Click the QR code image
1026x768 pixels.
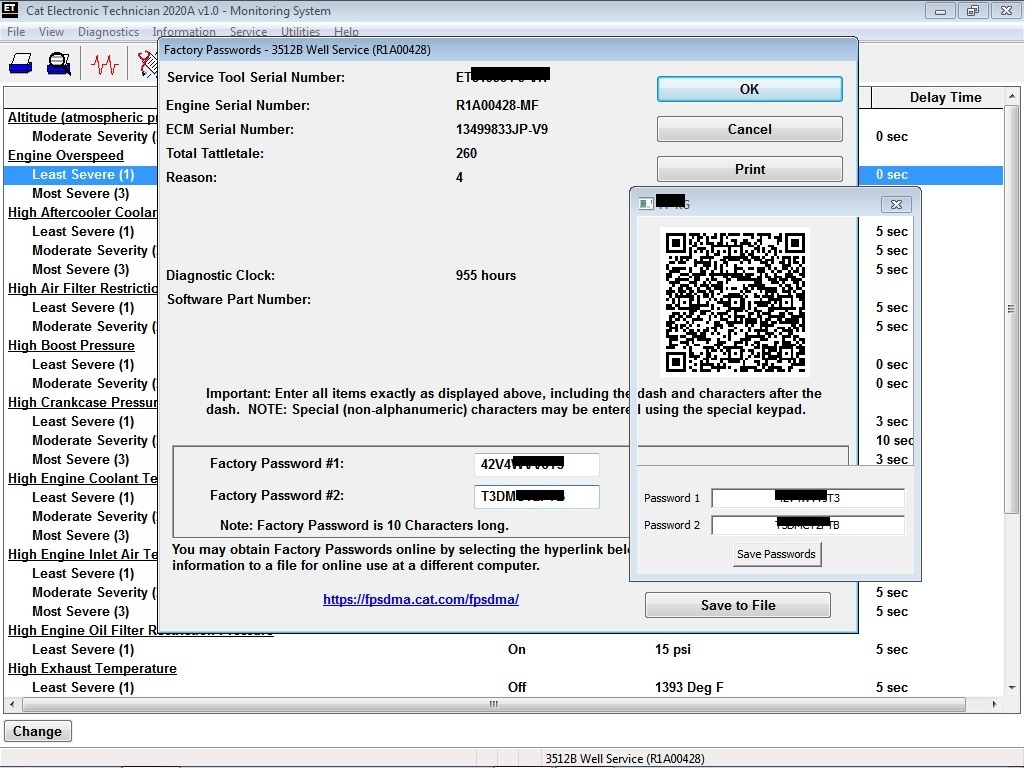tap(736, 302)
